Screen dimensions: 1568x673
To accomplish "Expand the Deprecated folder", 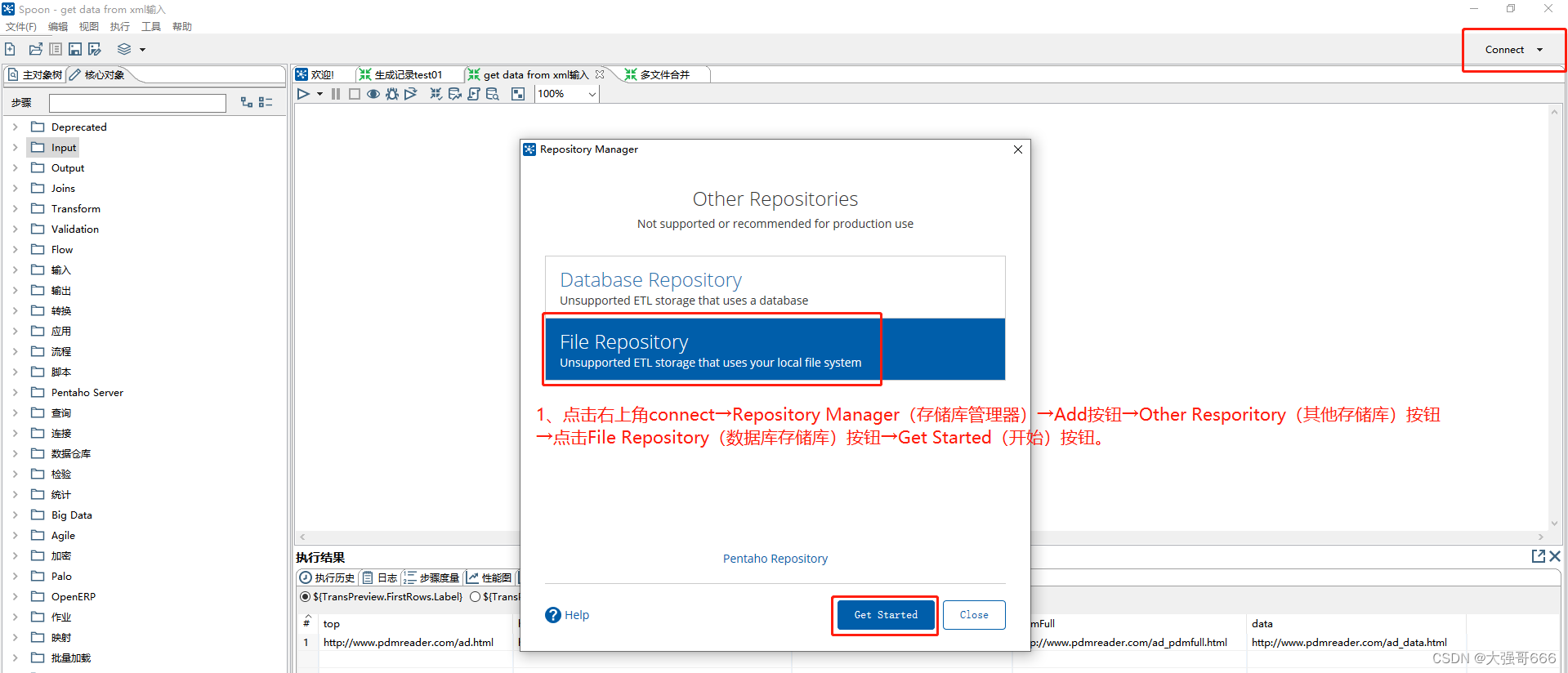I will 15,127.
